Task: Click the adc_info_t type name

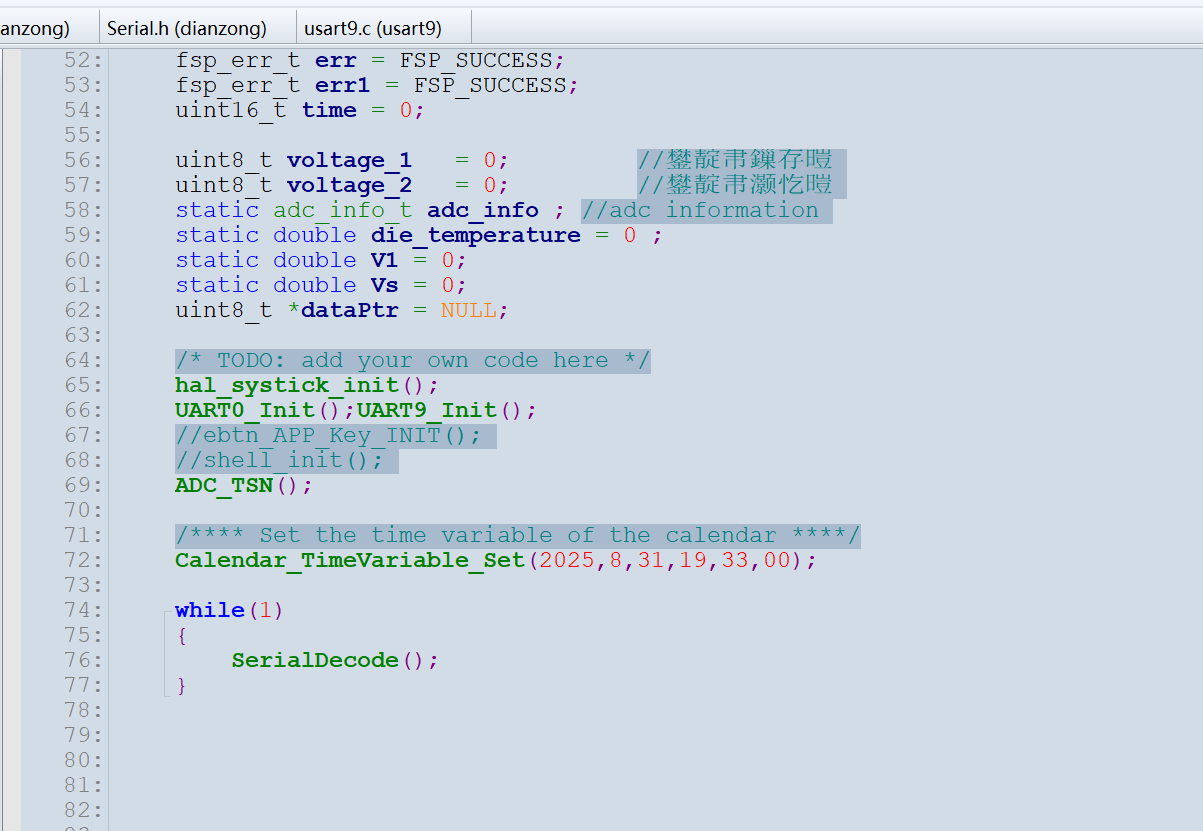Action: [342, 210]
